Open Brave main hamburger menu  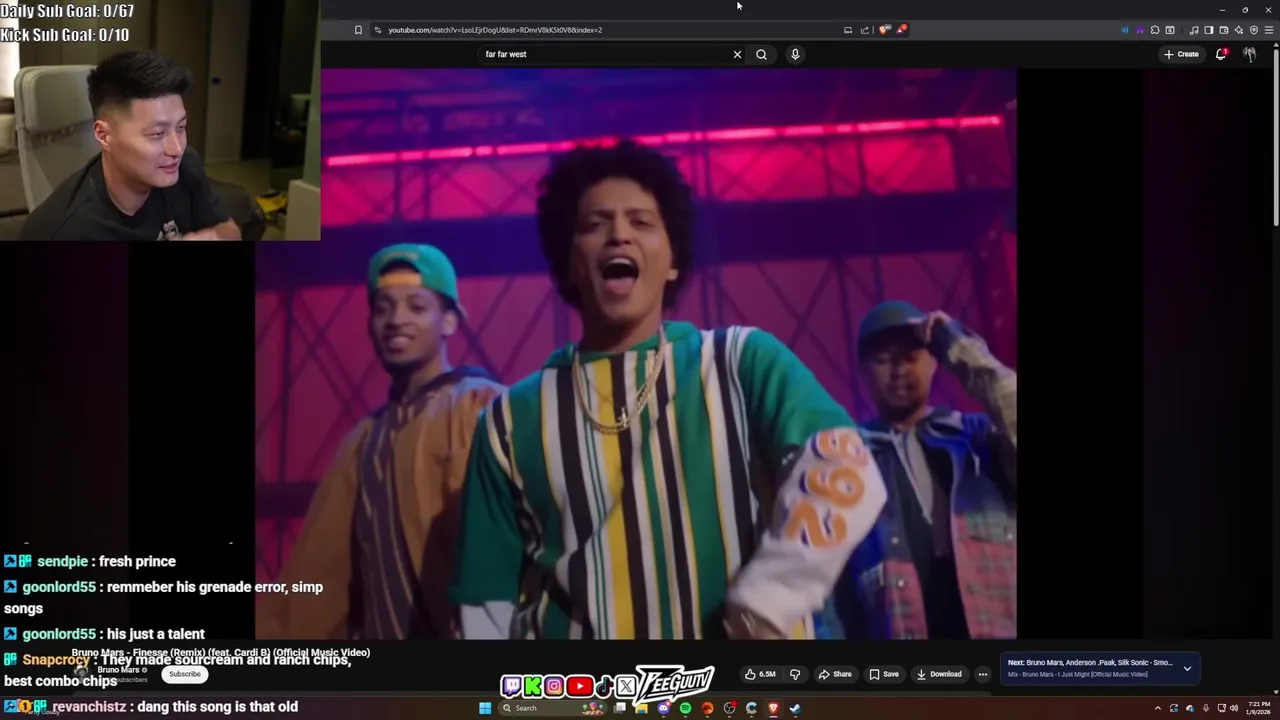(x=1269, y=30)
